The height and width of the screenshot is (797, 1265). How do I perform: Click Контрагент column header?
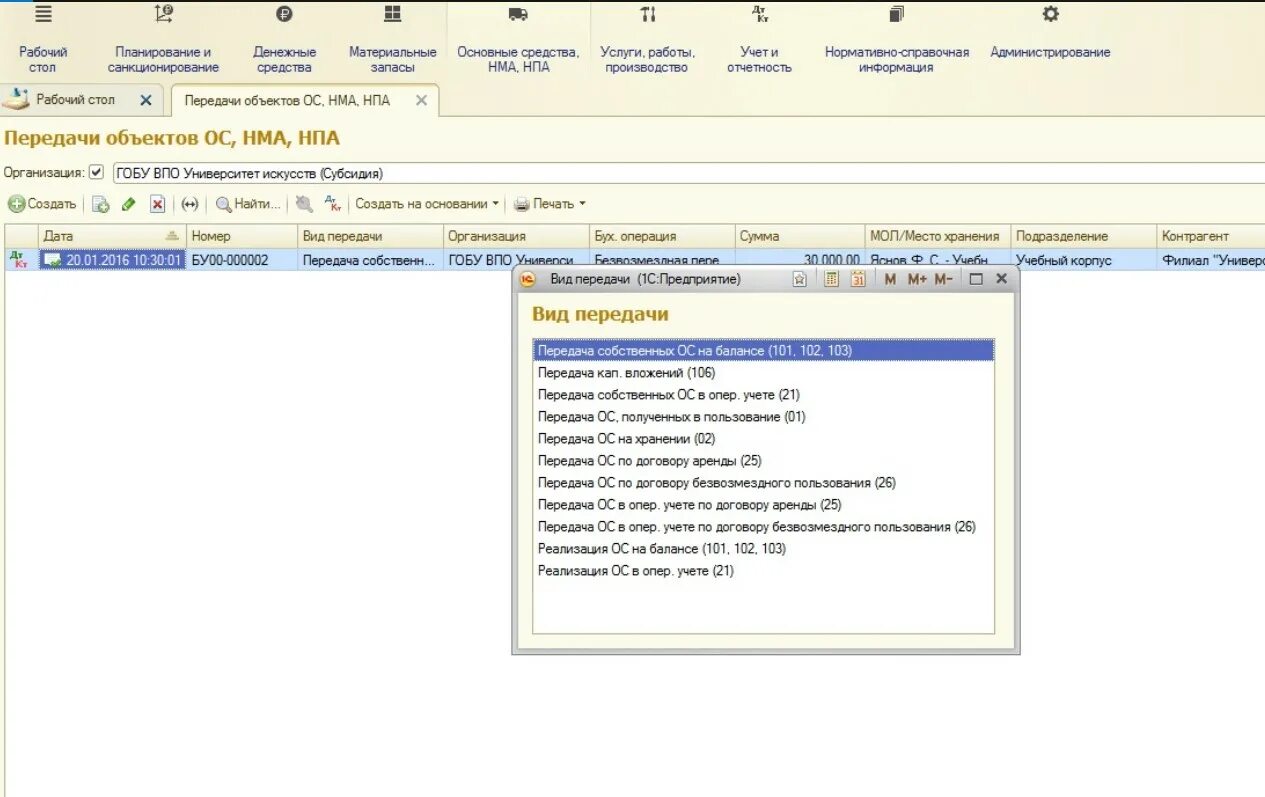point(1211,236)
